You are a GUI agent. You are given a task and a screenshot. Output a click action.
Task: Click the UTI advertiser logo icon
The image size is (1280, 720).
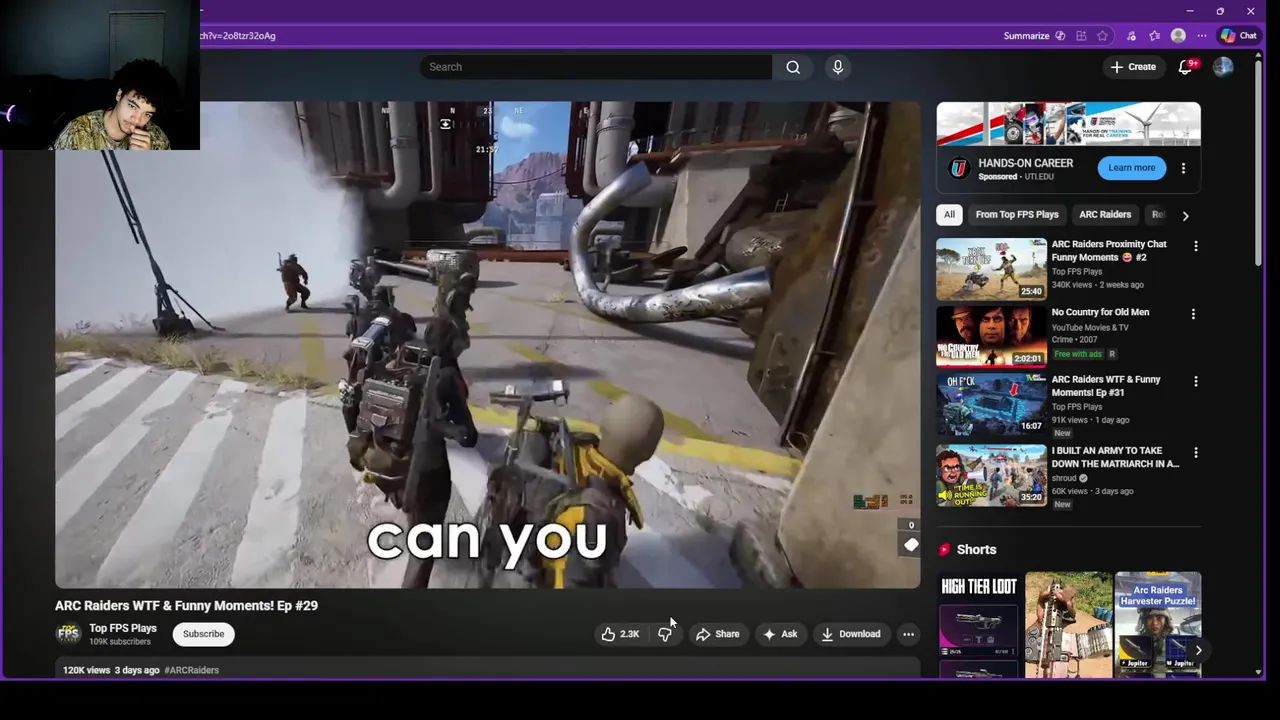pos(959,168)
